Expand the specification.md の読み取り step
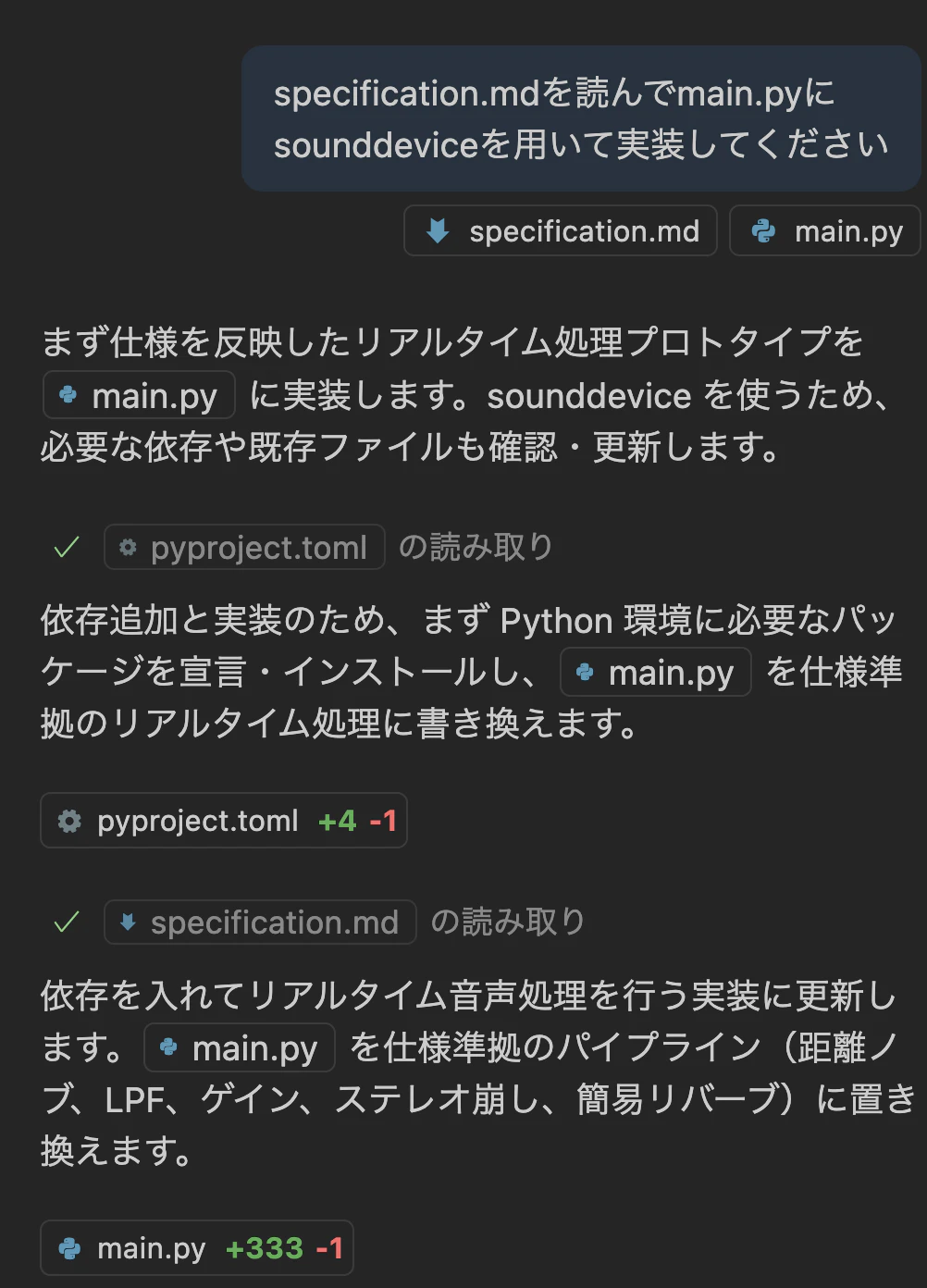927x1288 pixels. [259, 923]
